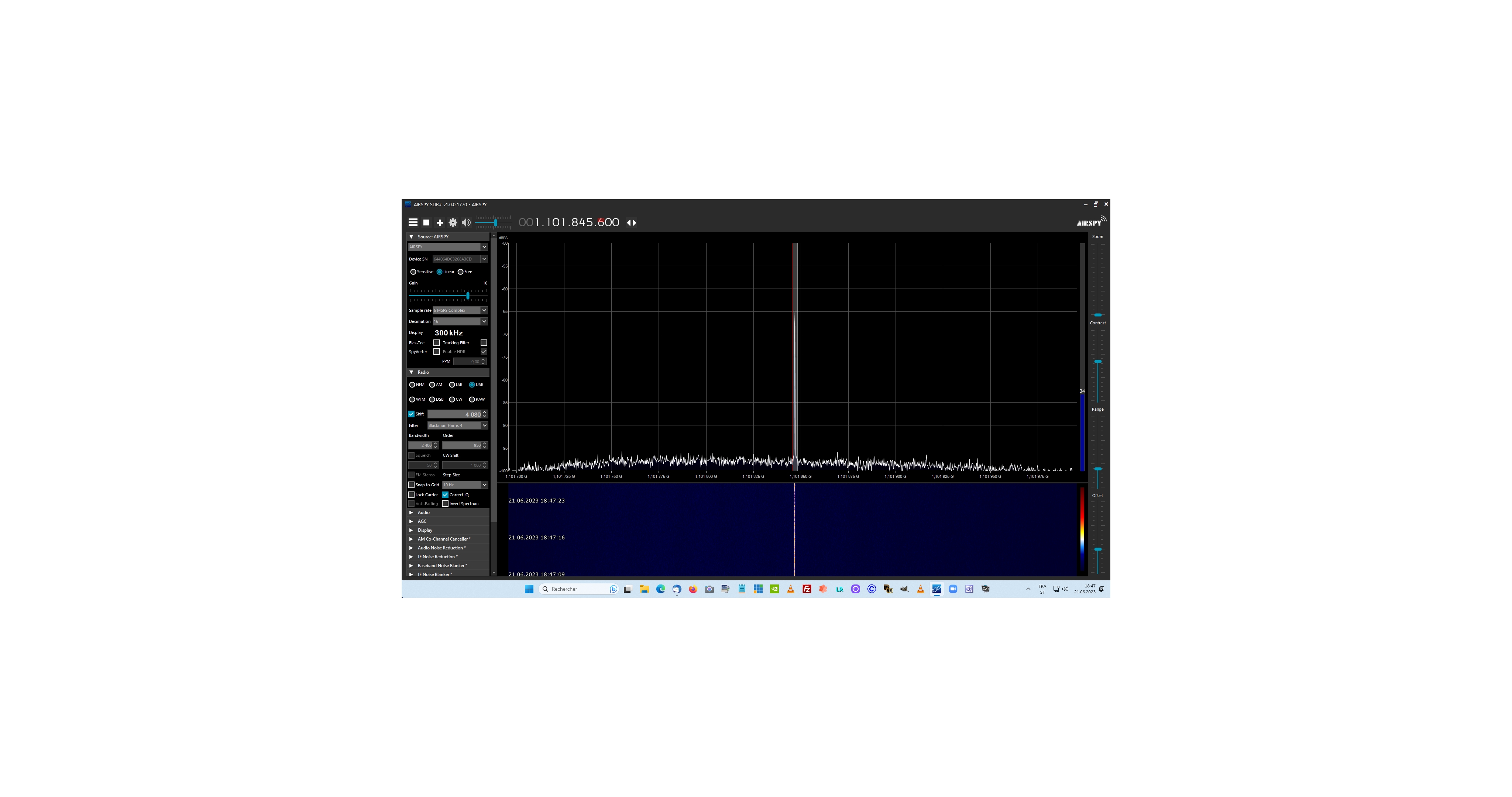This screenshot has width=1512, height=797.
Task: Open the settings gear icon
Action: tap(453, 222)
